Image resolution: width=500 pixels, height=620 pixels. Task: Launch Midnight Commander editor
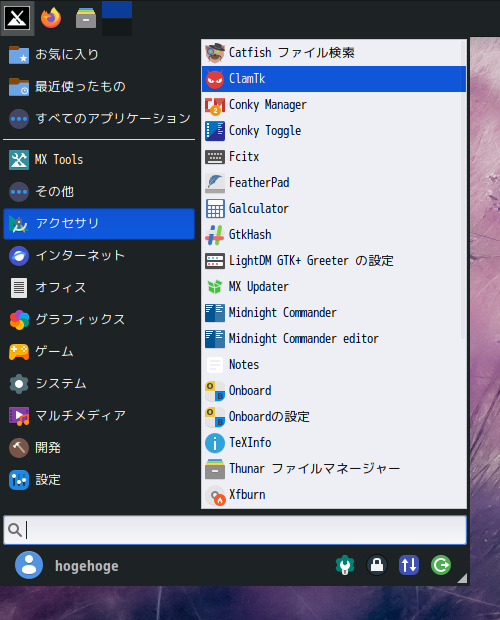[x=334, y=339]
